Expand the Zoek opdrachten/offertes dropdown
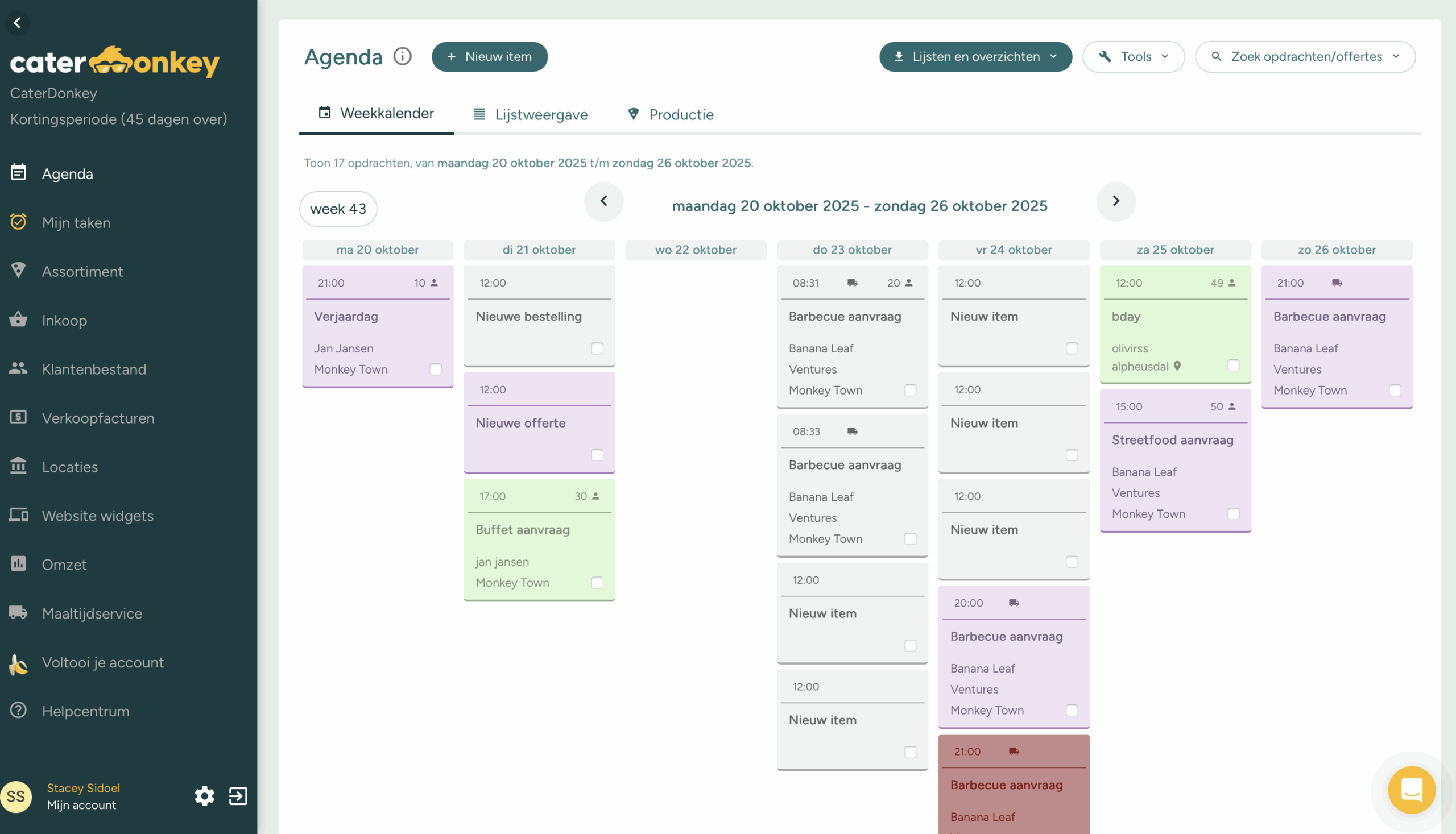Screen dimensions: 1456x834 (x=1305, y=56)
